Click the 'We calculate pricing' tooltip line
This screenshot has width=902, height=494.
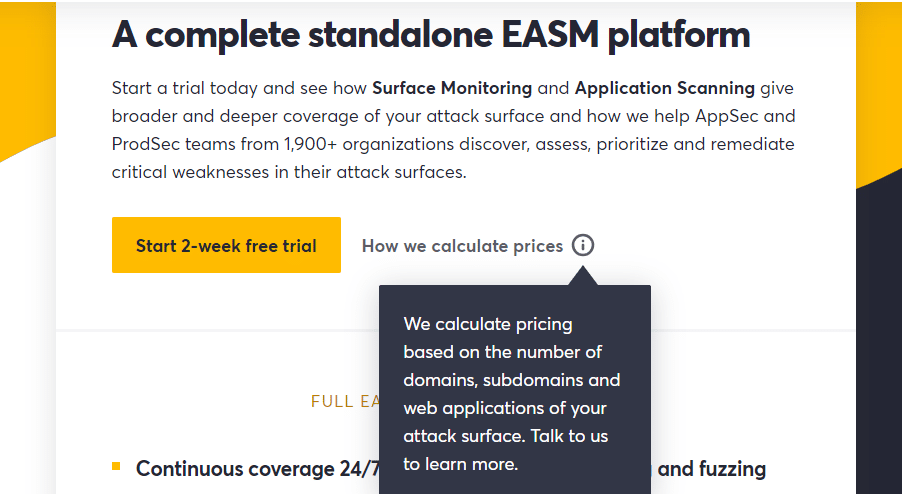click(x=488, y=324)
